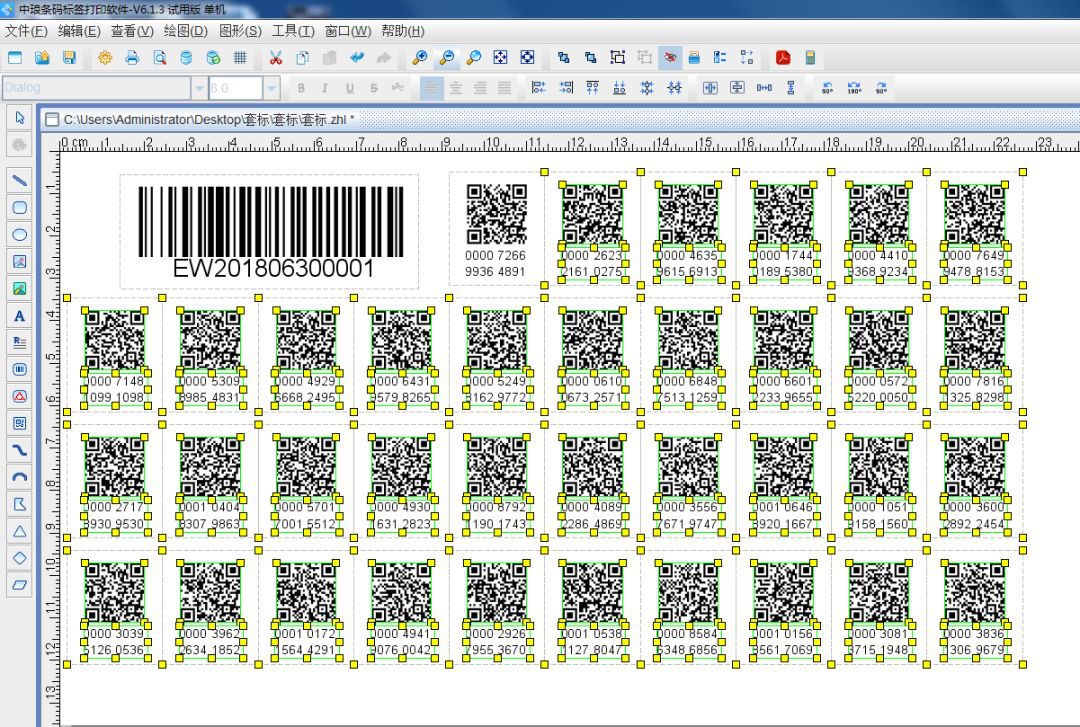Select the straight line drawing tool
This screenshot has width=1080, height=727.
(x=19, y=181)
